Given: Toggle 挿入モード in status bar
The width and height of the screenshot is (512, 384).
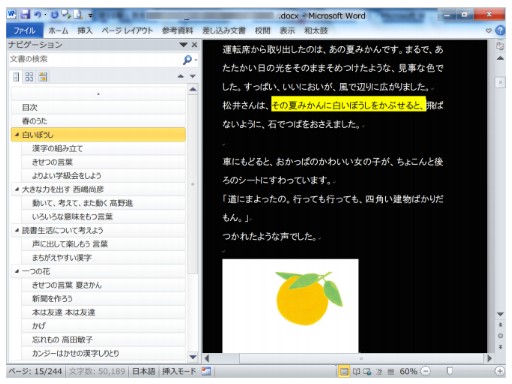Looking at the screenshot, I should tap(179, 371).
